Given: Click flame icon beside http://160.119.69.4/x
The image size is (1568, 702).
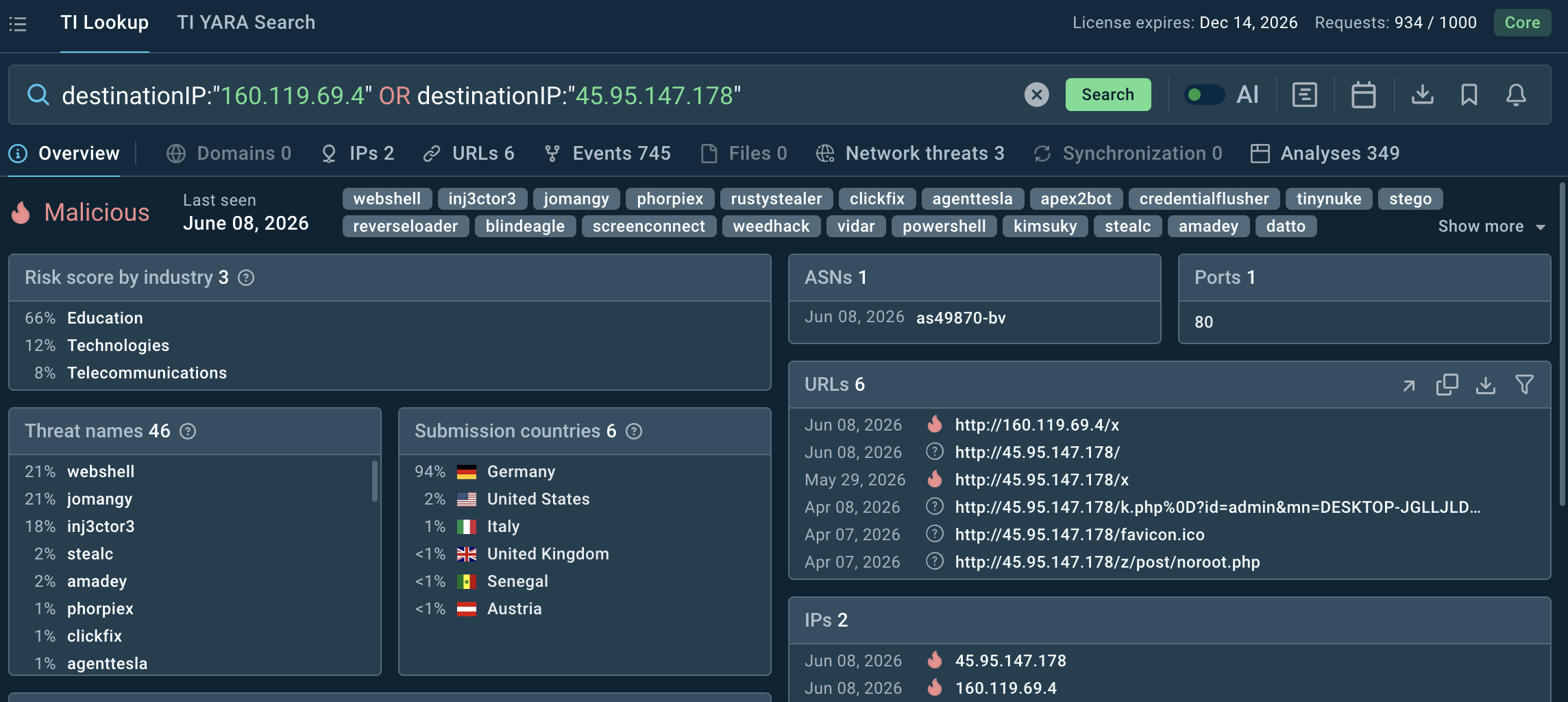Looking at the screenshot, I should click(935, 424).
